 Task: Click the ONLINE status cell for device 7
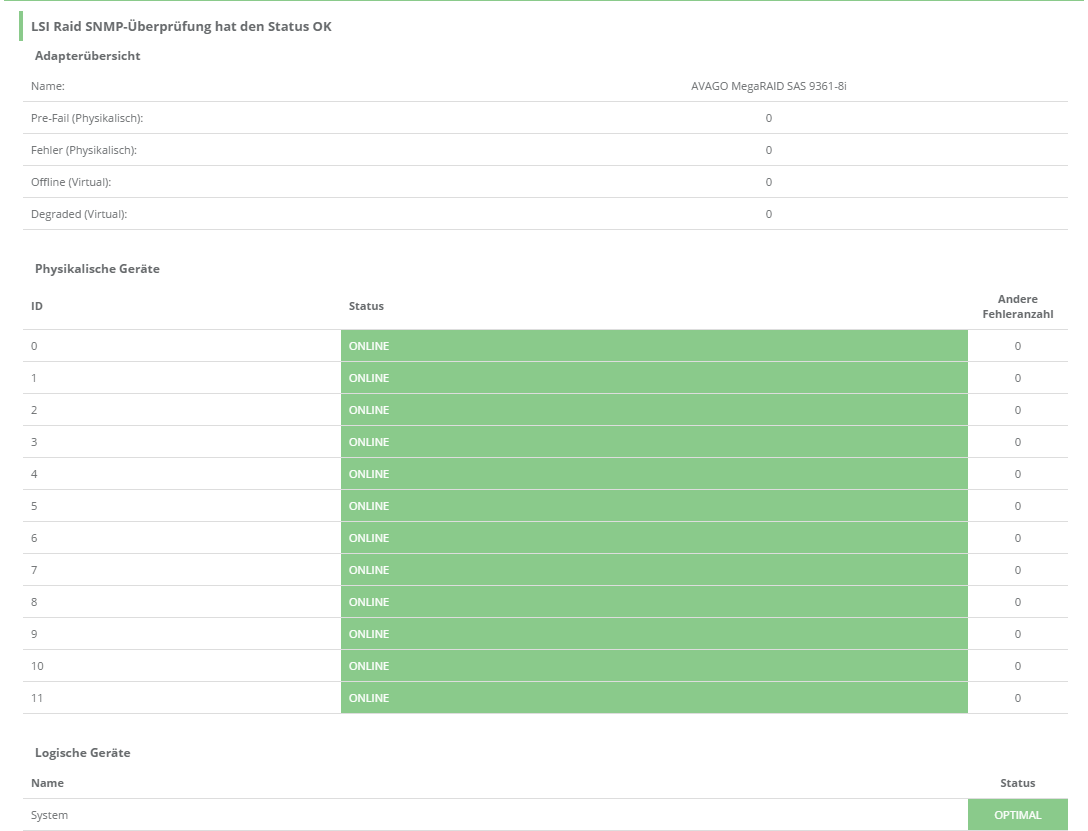[654, 570]
